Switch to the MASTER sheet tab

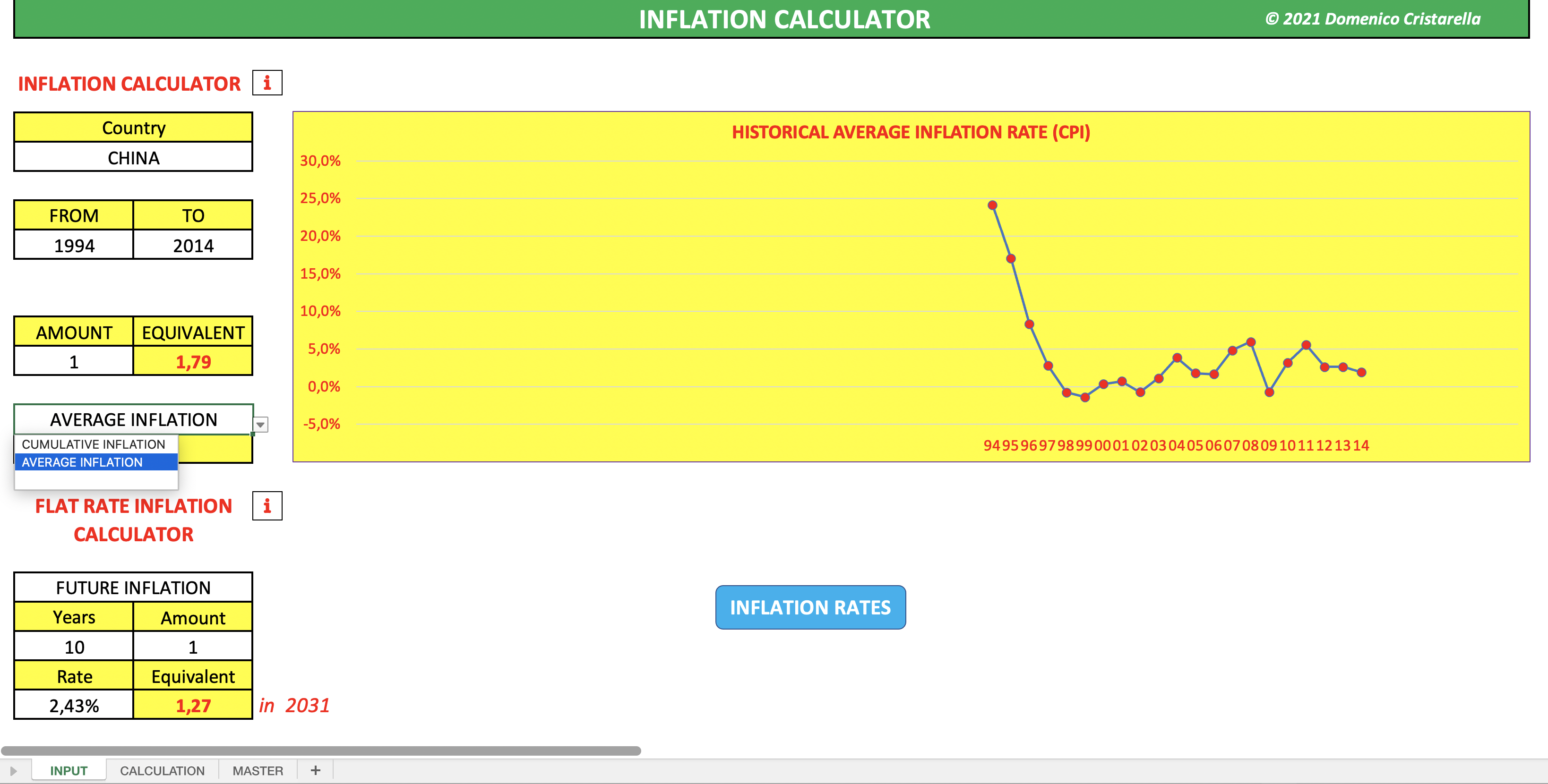tap(258, 771)
